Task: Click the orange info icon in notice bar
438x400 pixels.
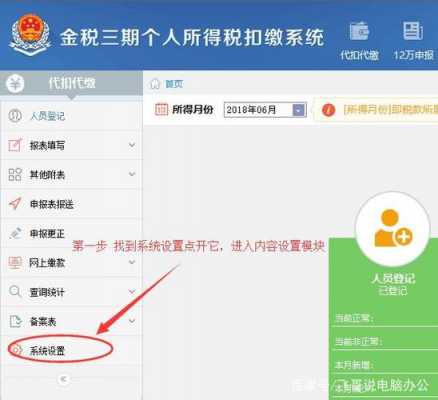Action: point(328,110)
